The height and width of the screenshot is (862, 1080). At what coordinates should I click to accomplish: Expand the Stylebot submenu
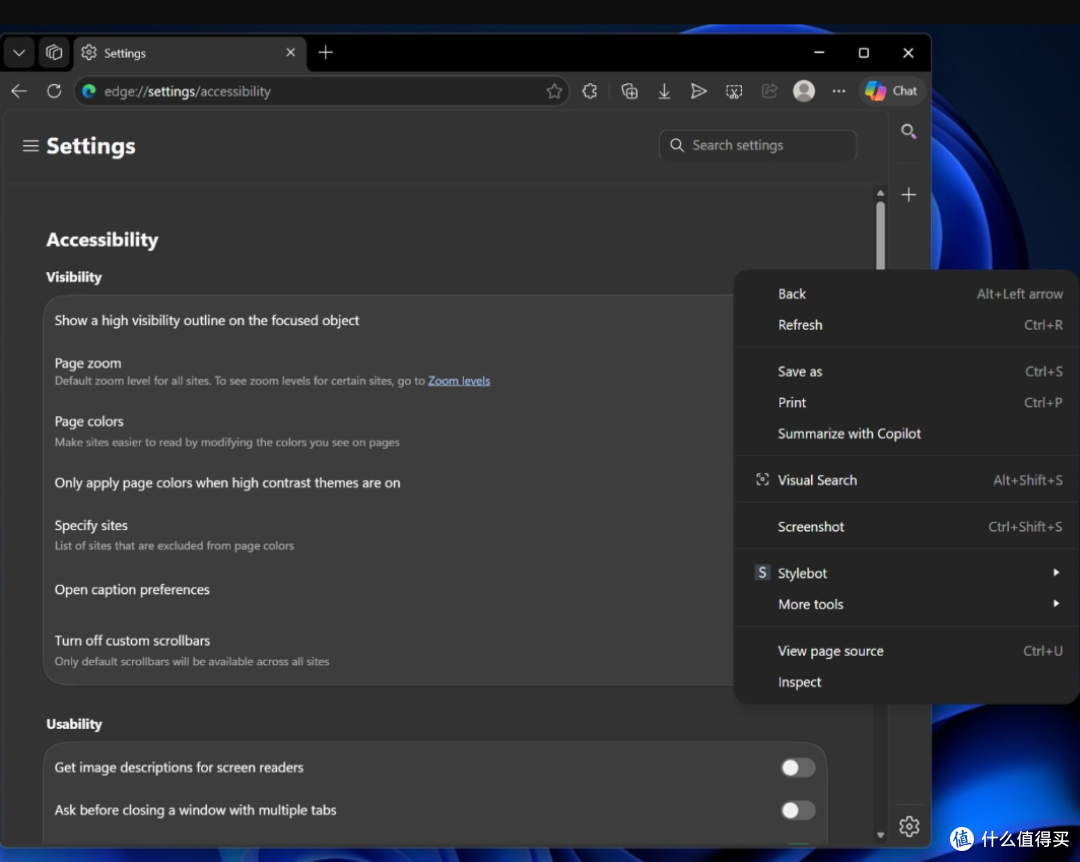coord(906,573)
